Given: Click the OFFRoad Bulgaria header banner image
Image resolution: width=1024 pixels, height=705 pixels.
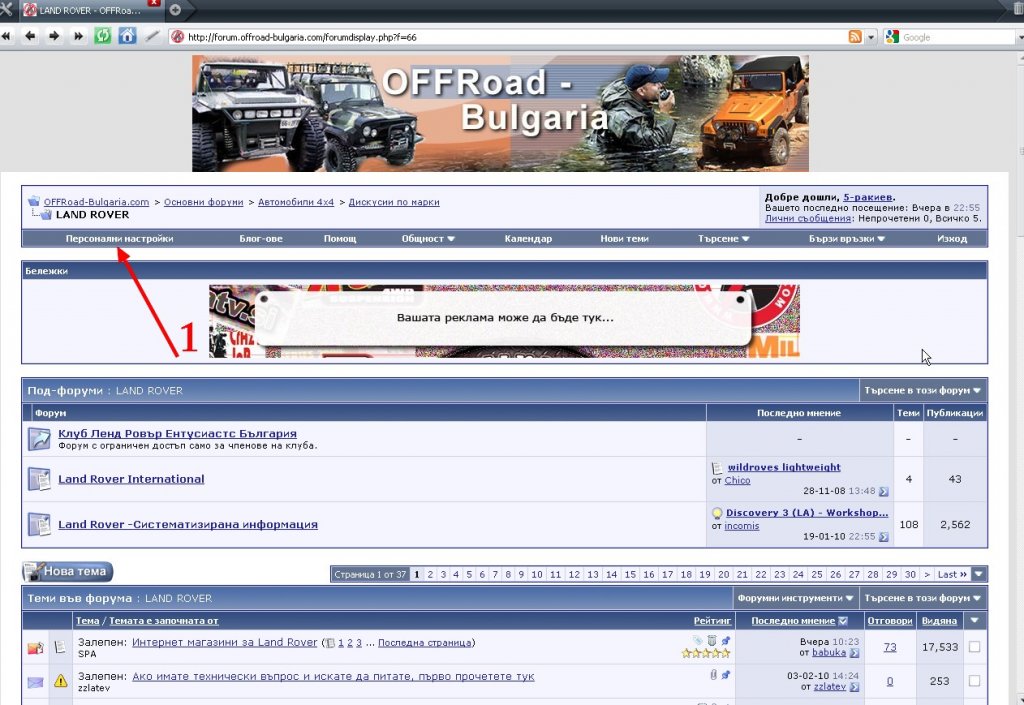Looking at the screenshot, I should pyautogui.click(x=500, y=114).
